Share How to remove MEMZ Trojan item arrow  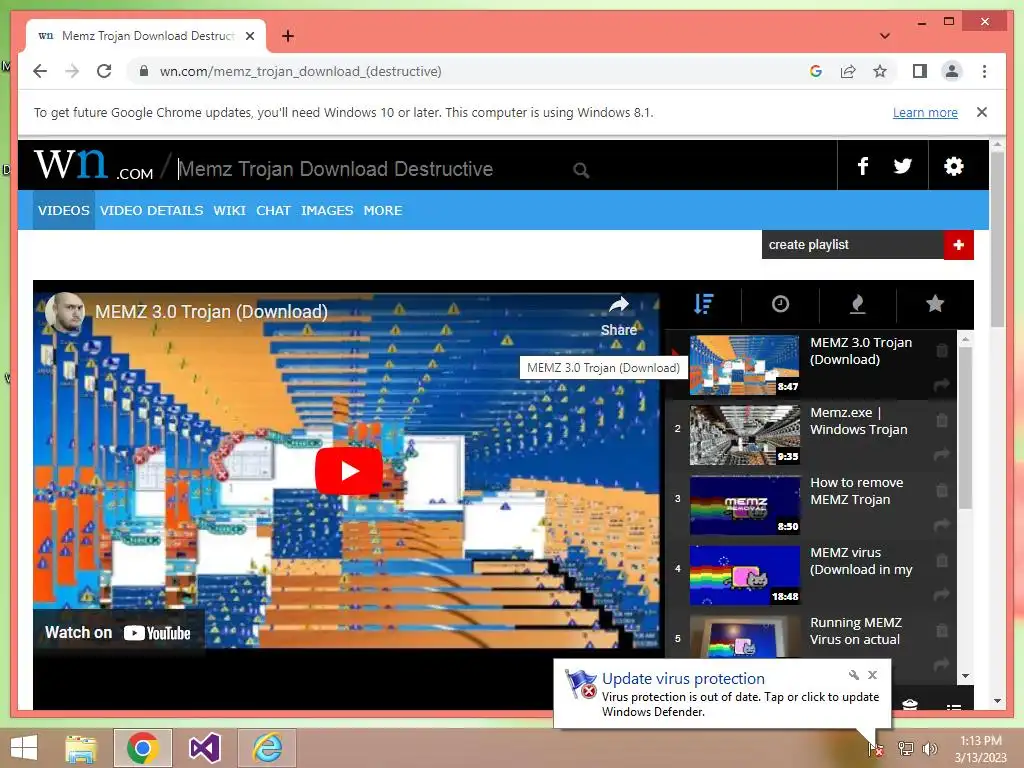942,524
